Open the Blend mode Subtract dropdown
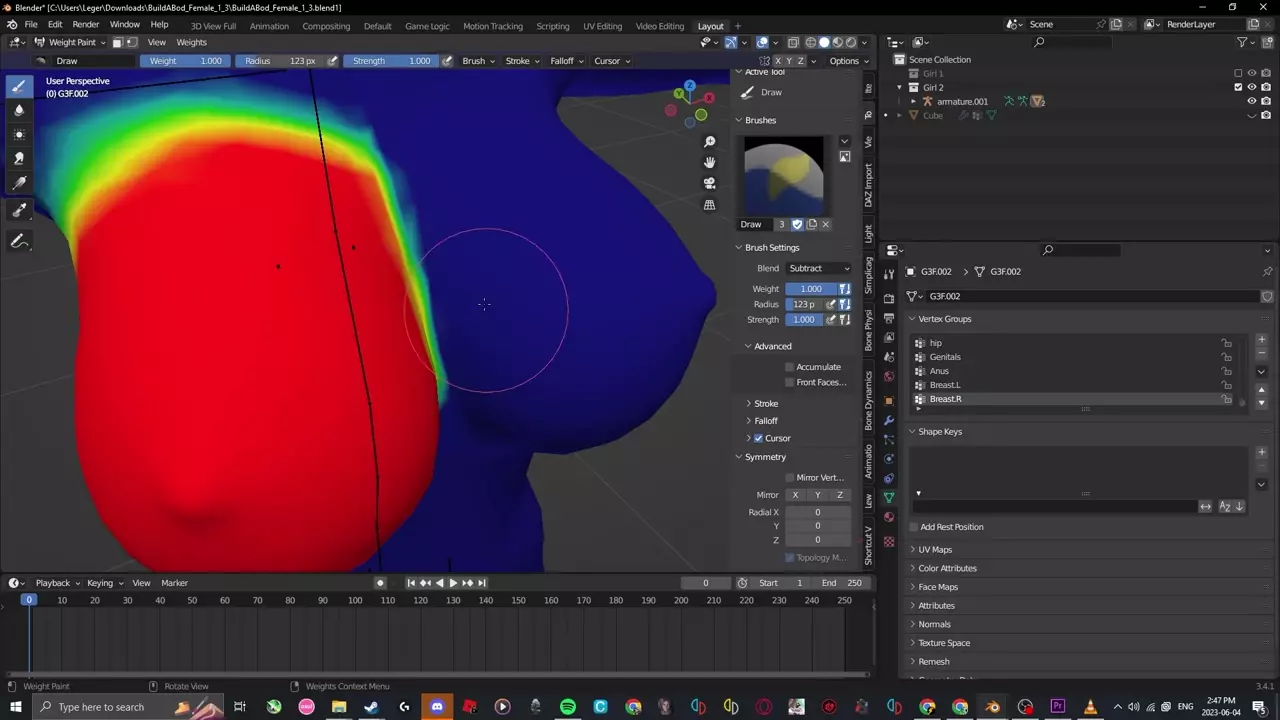Viewport: 1280px width, 720px height. [x=819, y=268]
